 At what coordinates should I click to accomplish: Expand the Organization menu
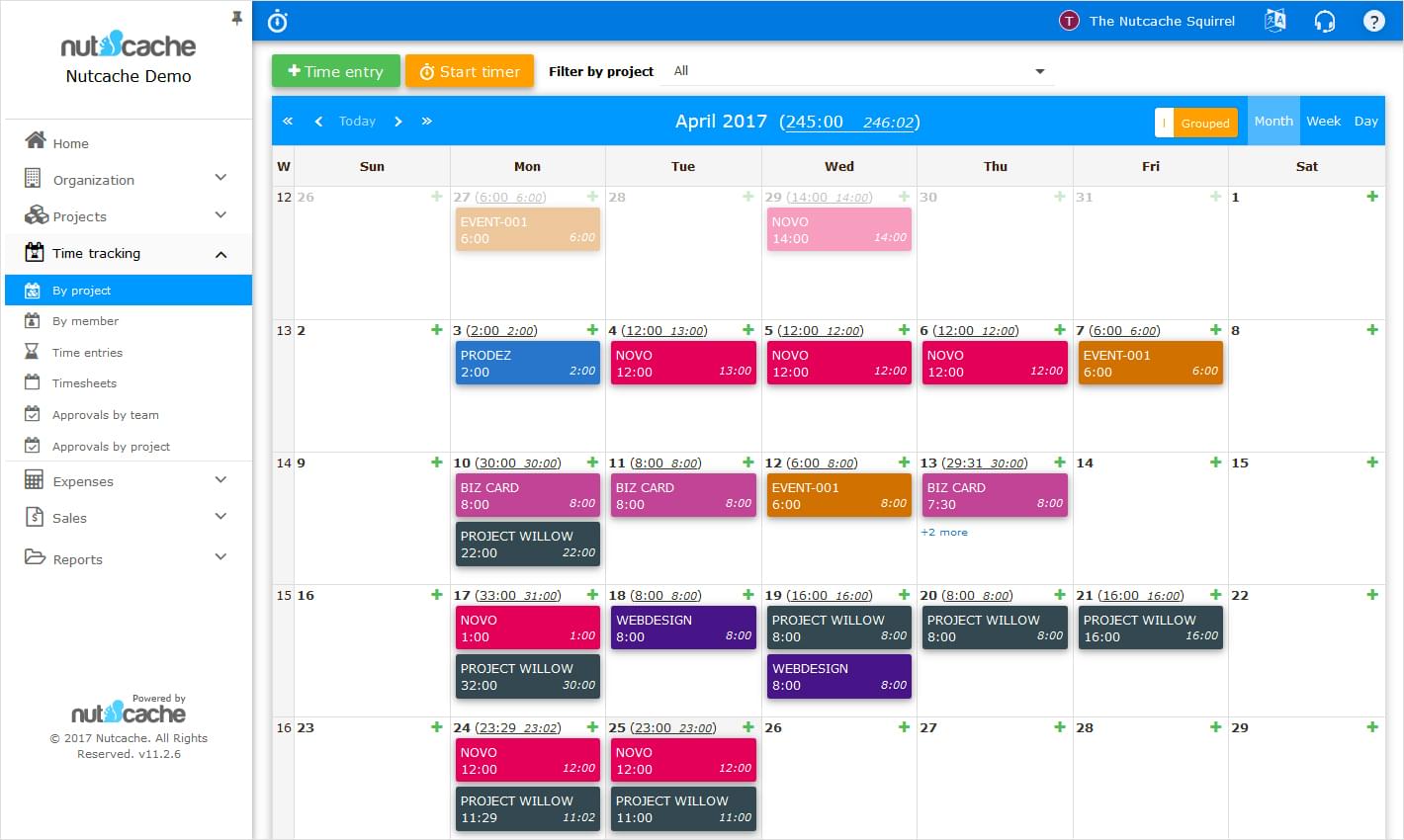[220, 178]
